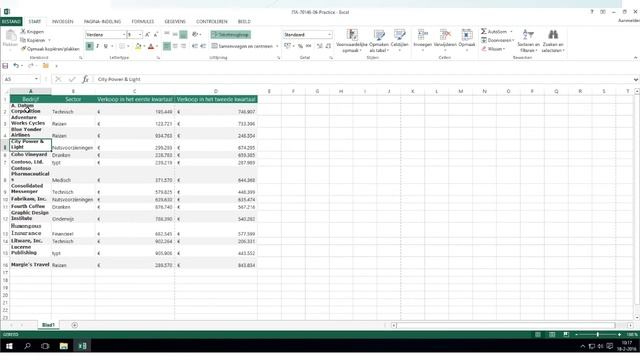Increase indent in alignment group
This screenshot has width=640, height=360.
pyautogui.click(x=203, y=46)
